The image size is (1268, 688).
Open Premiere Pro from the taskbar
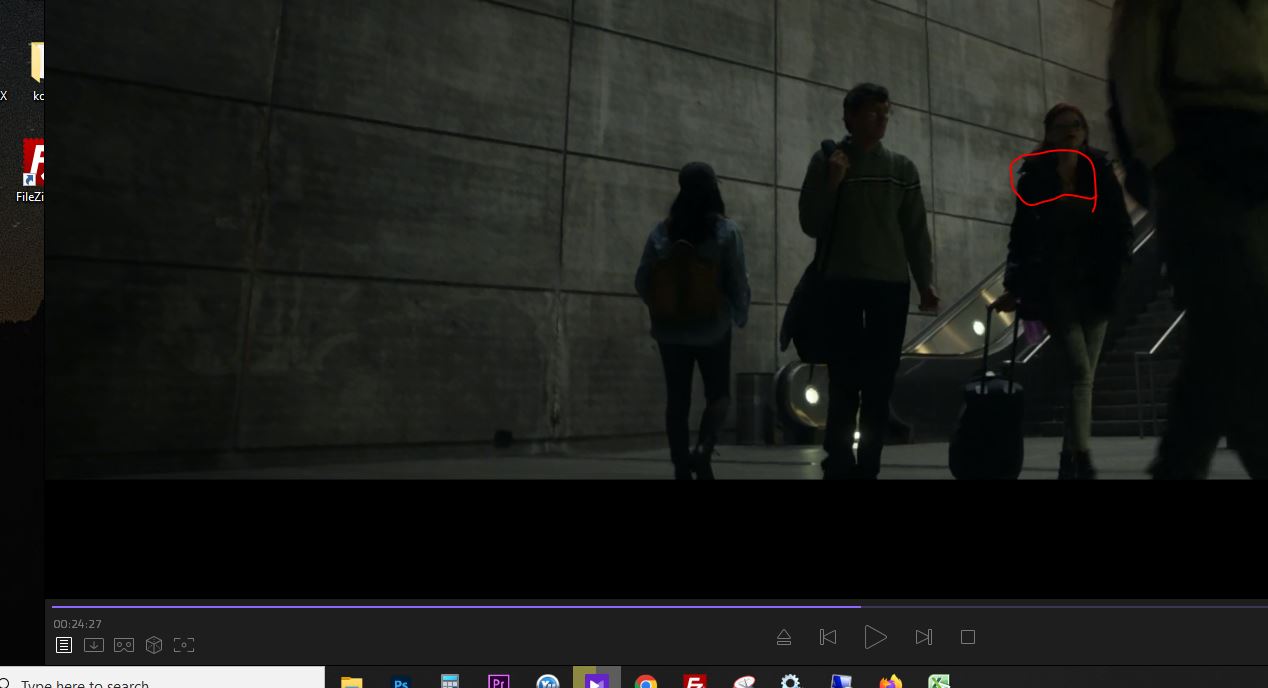click(498, 682)
